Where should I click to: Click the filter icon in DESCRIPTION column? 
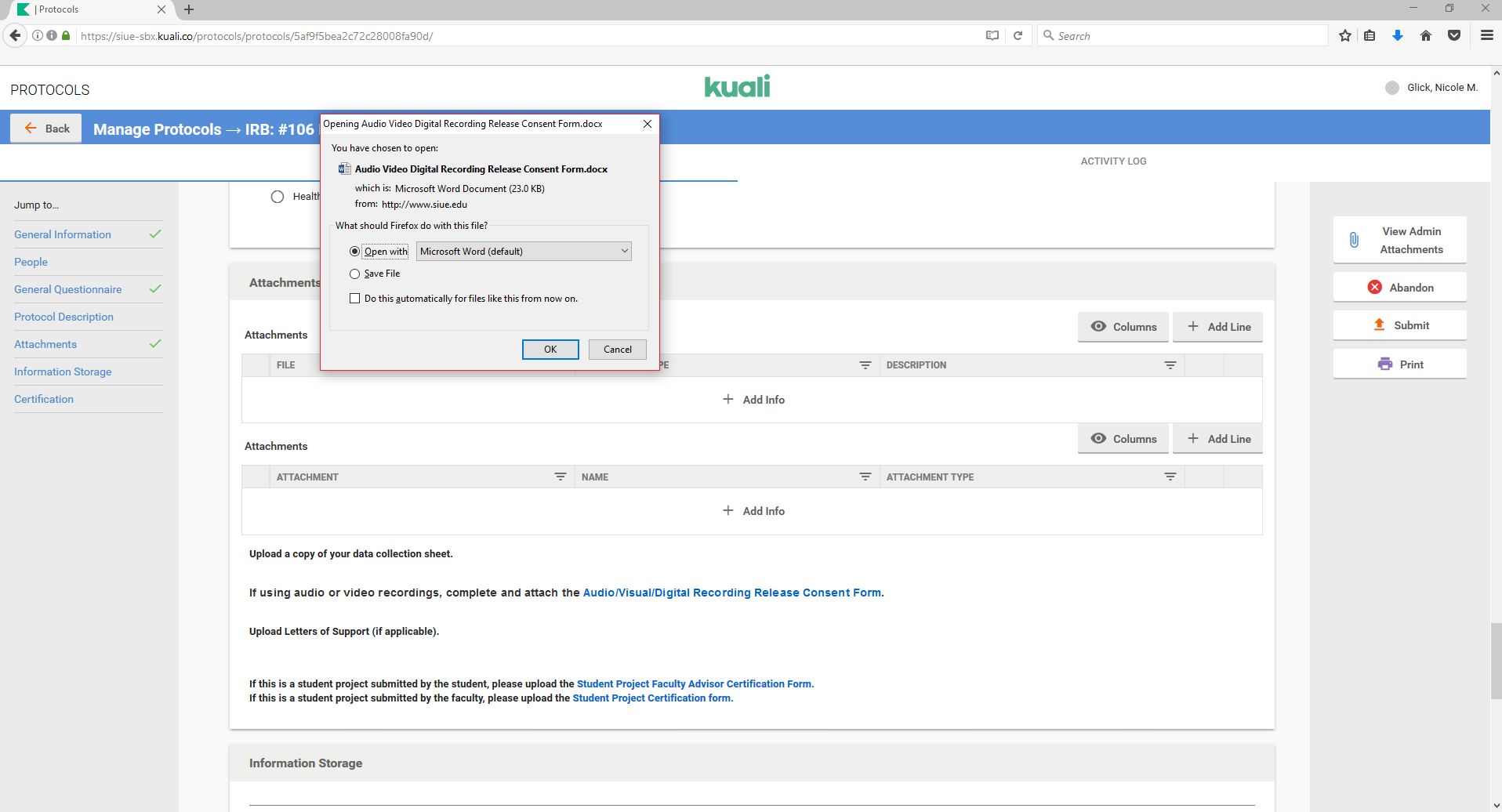1170,365
